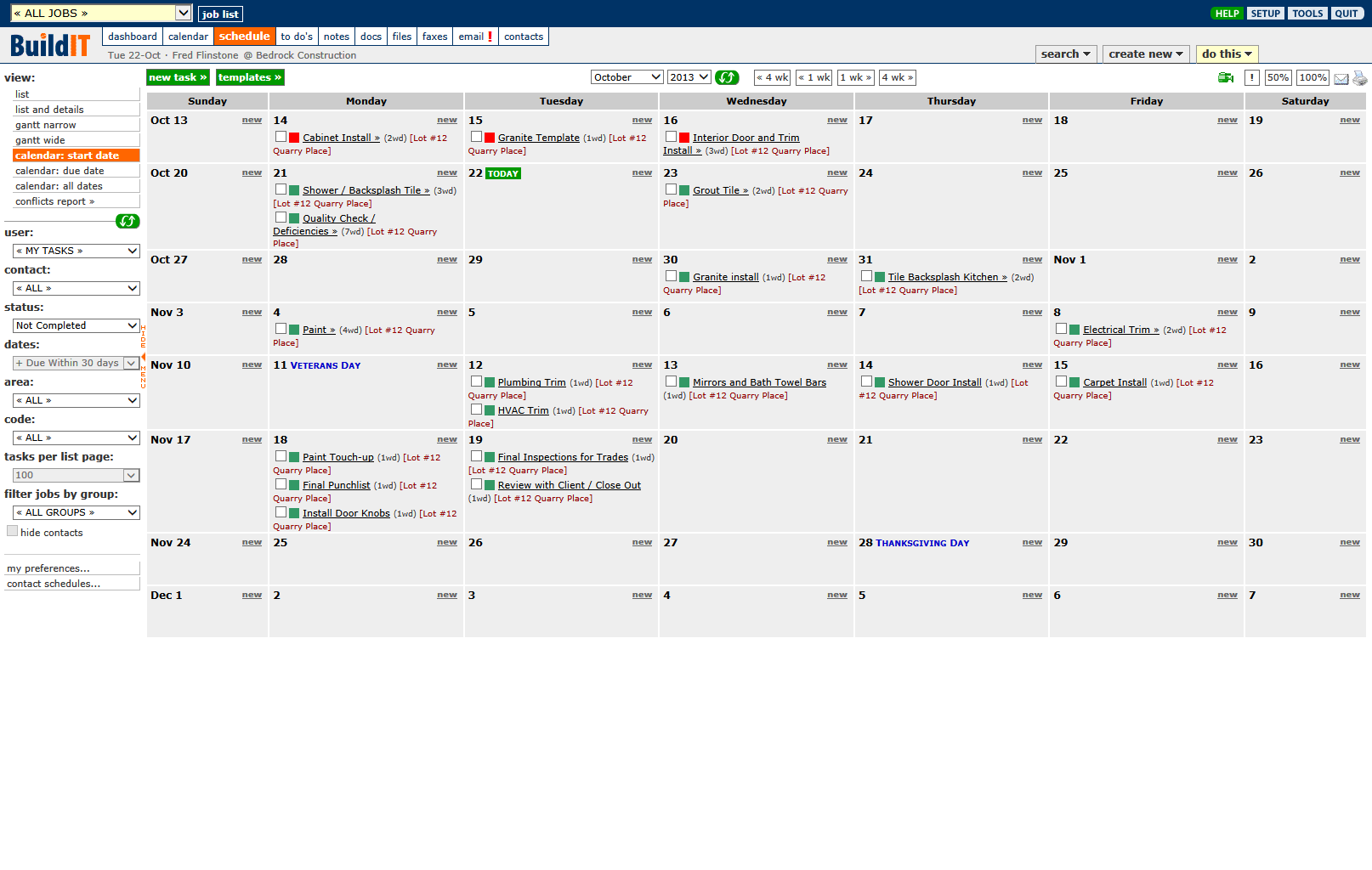Click the new task button
This screenshot has height=870, width=1372.
point(178,77)
